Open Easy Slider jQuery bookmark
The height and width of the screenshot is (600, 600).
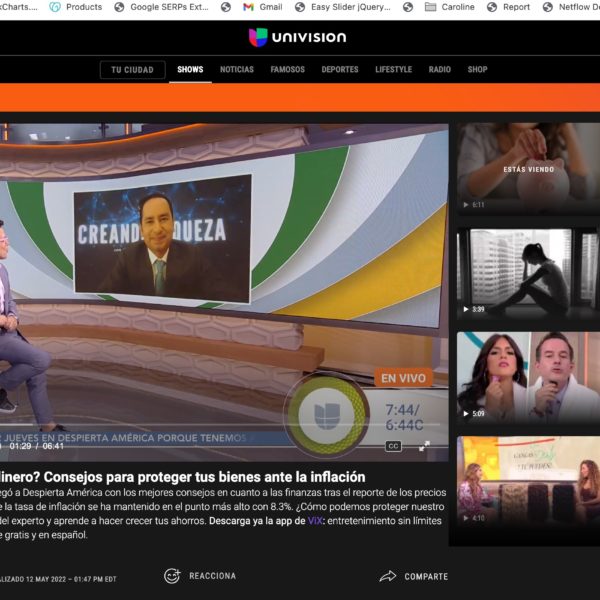(342, 7)
